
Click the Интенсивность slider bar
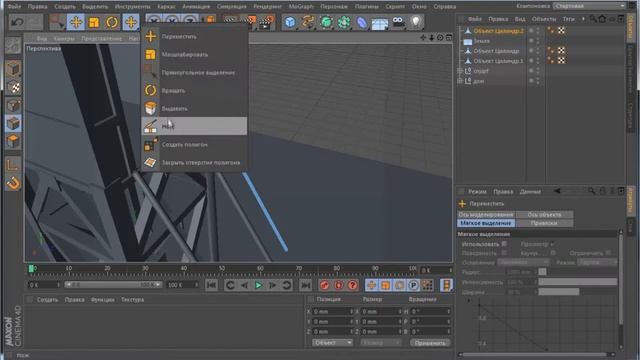[x=578, y=282]
